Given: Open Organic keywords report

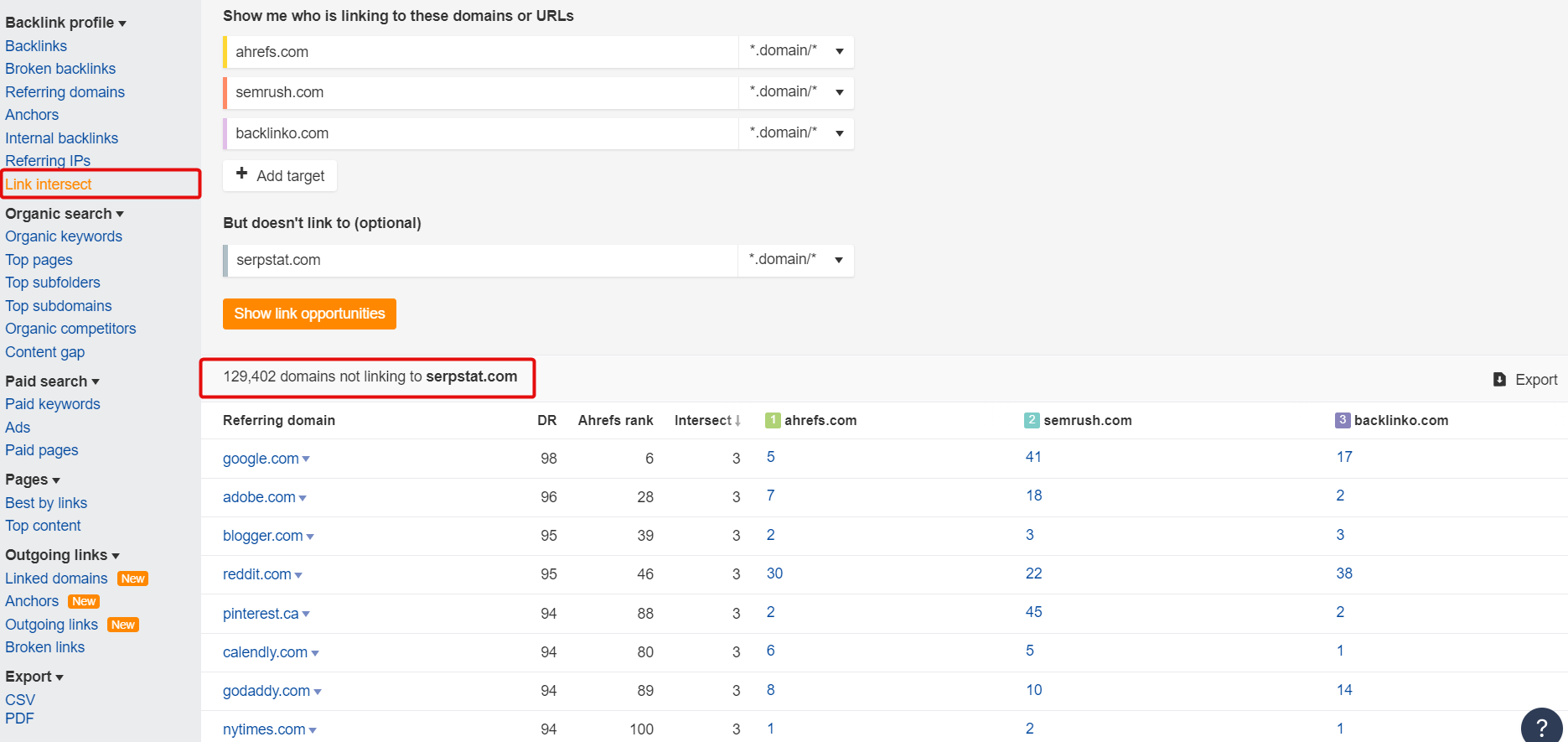Looking at the screenshot, I should (x=64, y=236).
